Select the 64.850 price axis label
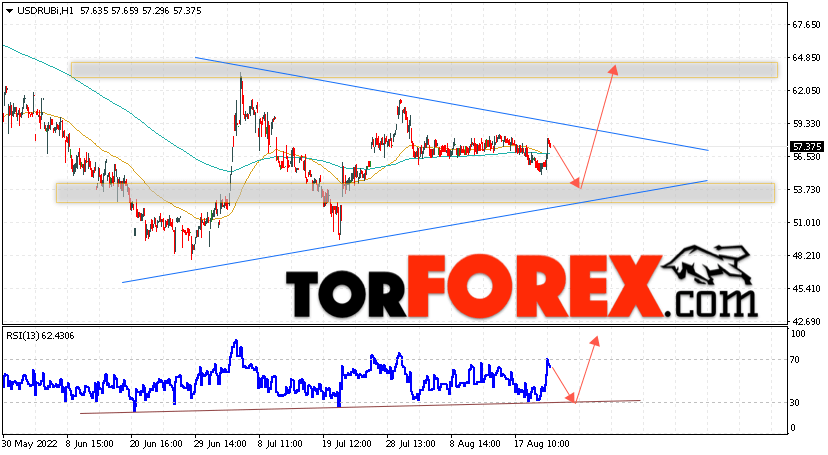 pyautogui.click(x=806, y=58)
